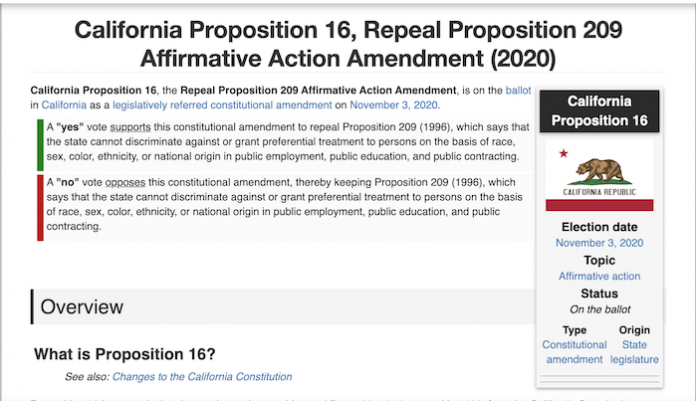
Task: Click the green "yes" vote color bar
Action: [x=40, y=145]
